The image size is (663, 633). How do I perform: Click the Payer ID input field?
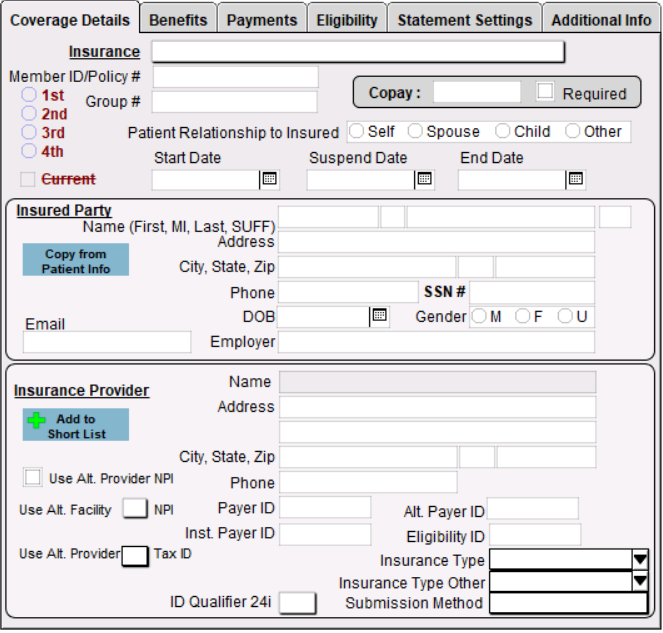click(x=325, y=508)
